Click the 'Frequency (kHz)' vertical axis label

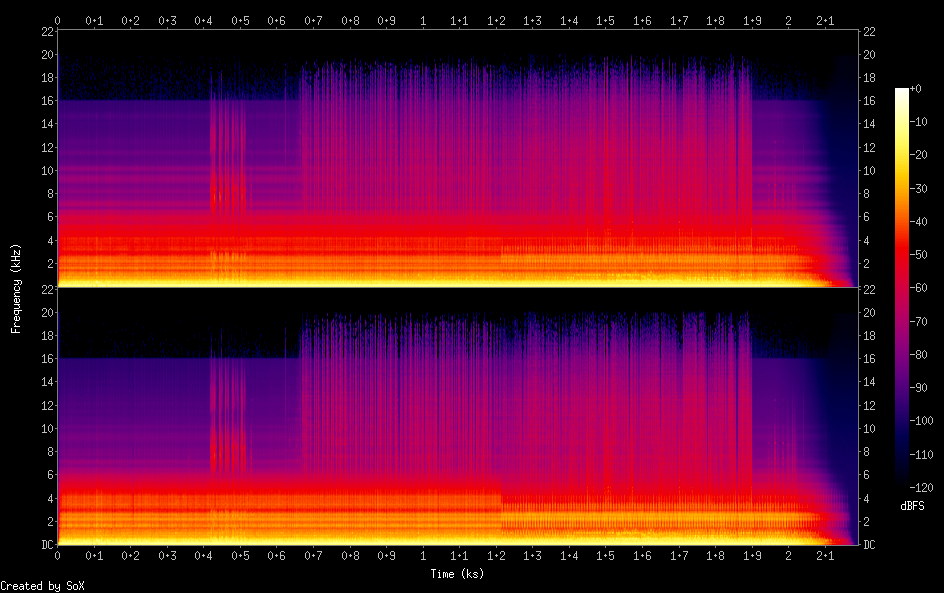tap(16, 287)
